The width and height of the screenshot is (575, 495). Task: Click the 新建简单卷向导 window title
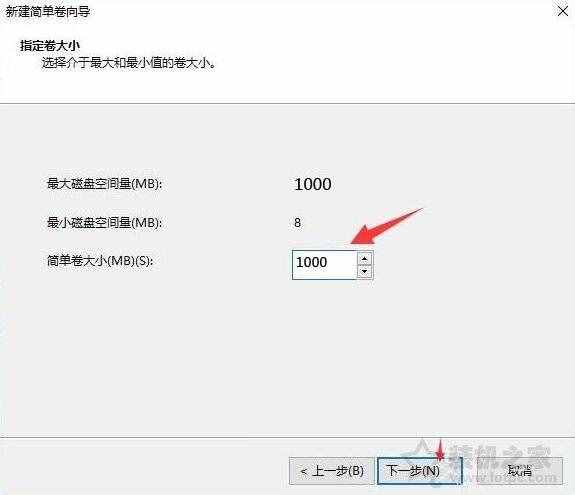point(48,12)
